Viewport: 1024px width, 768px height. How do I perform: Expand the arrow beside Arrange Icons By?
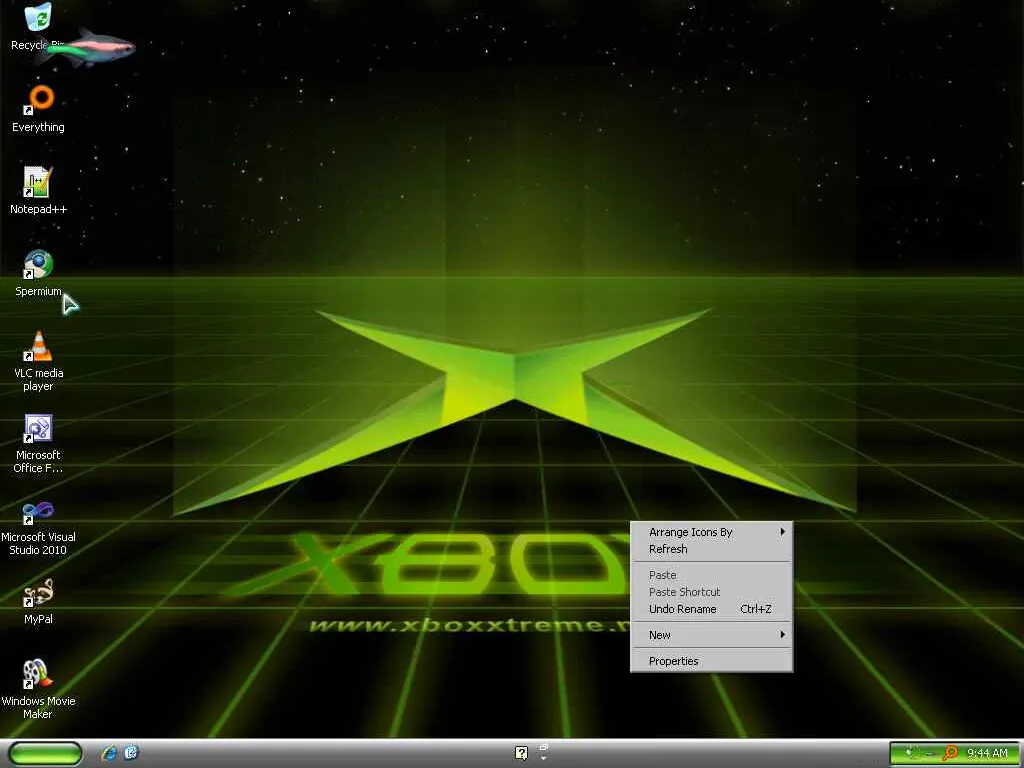click(782, 532)
